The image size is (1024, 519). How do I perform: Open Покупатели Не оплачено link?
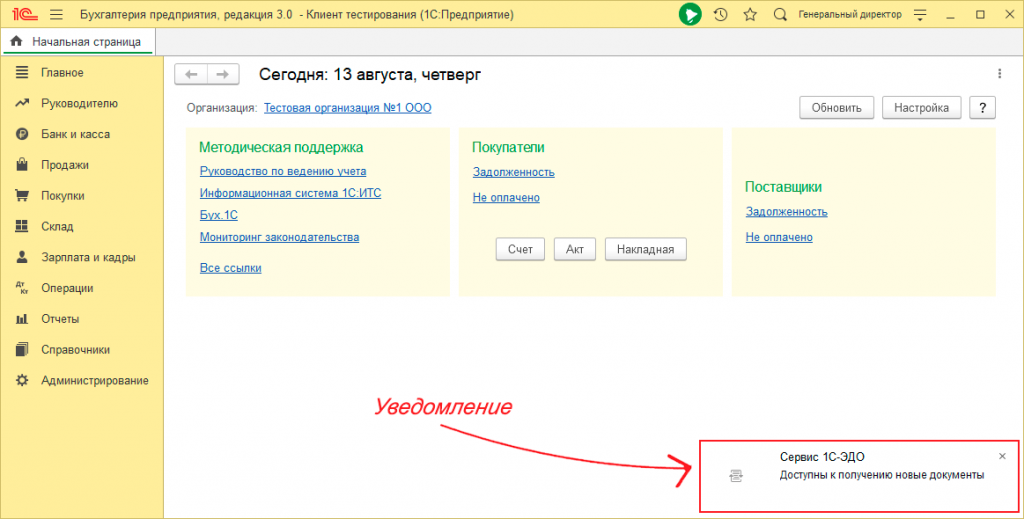click(x=506, y=197)
